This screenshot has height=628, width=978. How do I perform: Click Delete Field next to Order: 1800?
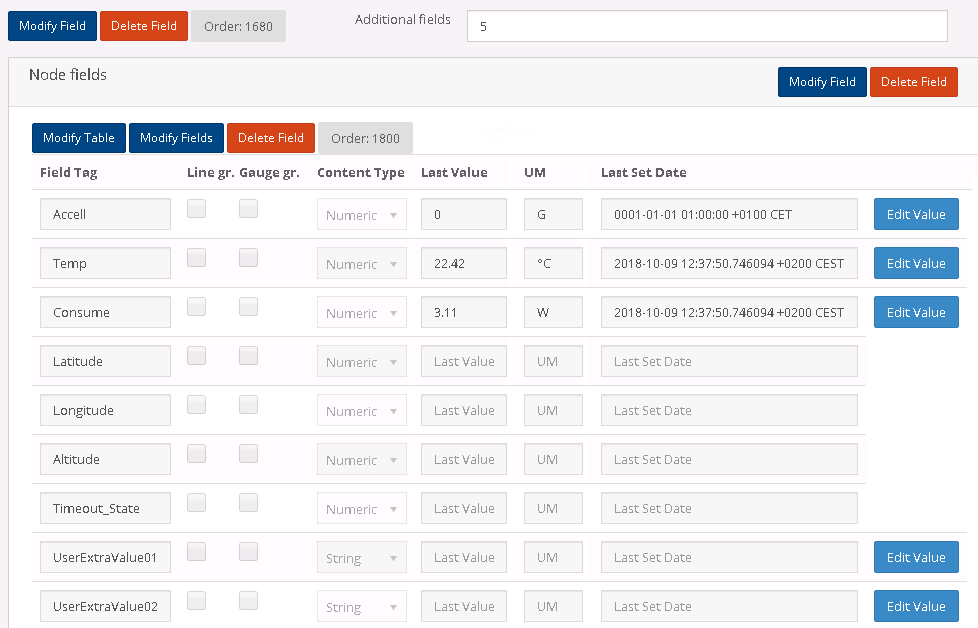(x=271, y=138)
